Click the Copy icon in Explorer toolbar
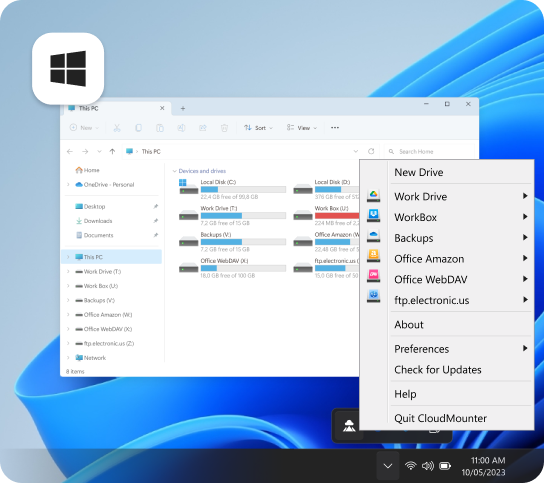 tap(138, 128)
